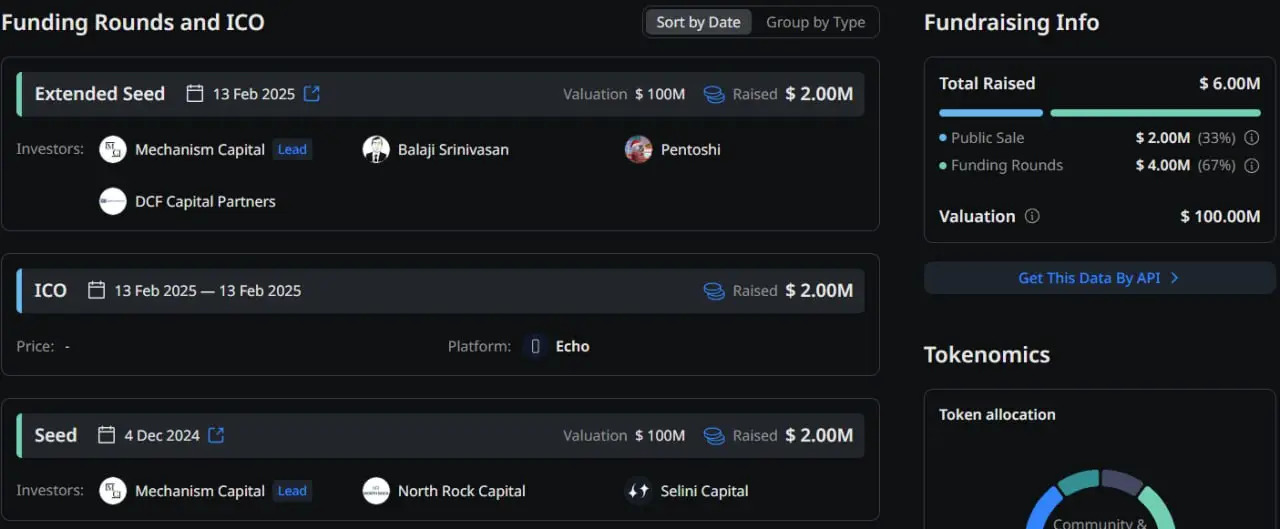Click the Valuation info icon
1280x529 pixels.
(x=1032, y=216)
